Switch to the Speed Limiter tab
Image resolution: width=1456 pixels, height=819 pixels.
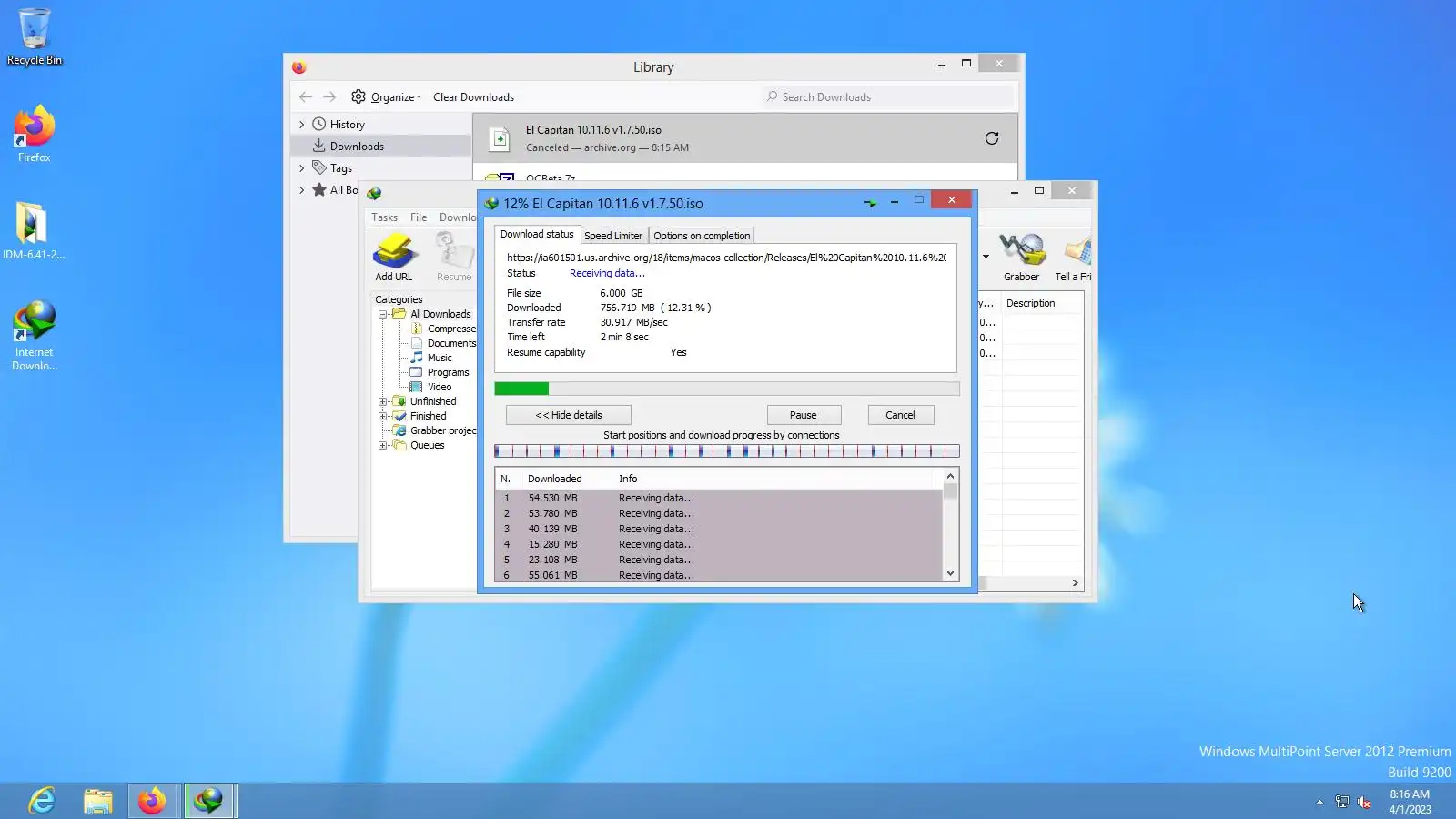click(x=613, y=236)
